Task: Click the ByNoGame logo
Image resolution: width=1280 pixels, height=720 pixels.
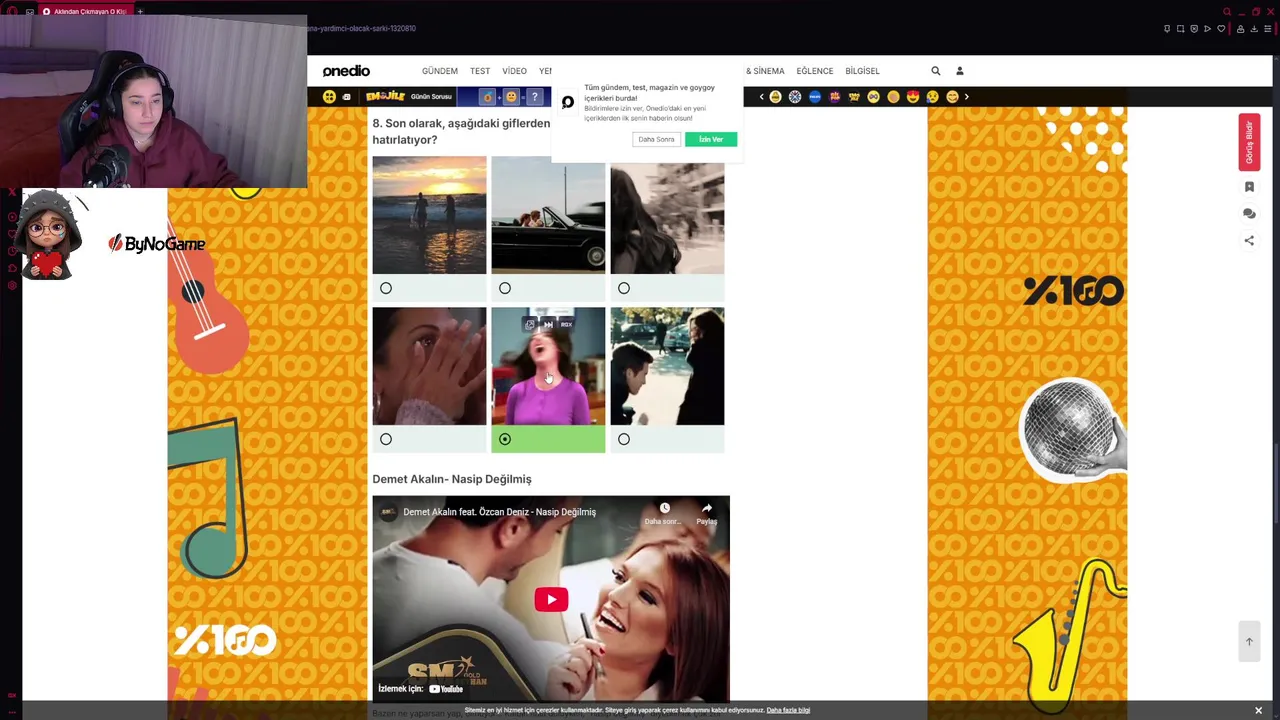Action: tap(156, 243)
